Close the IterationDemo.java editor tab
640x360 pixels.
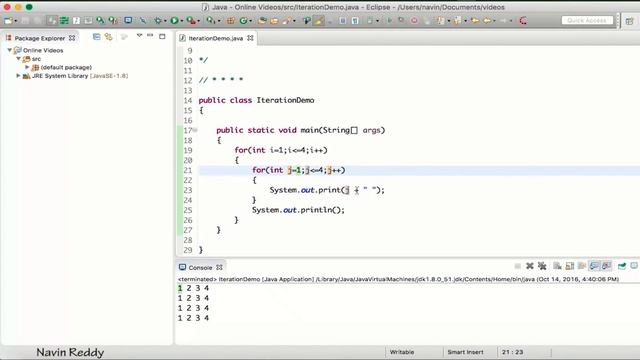[x=250, y=38]
